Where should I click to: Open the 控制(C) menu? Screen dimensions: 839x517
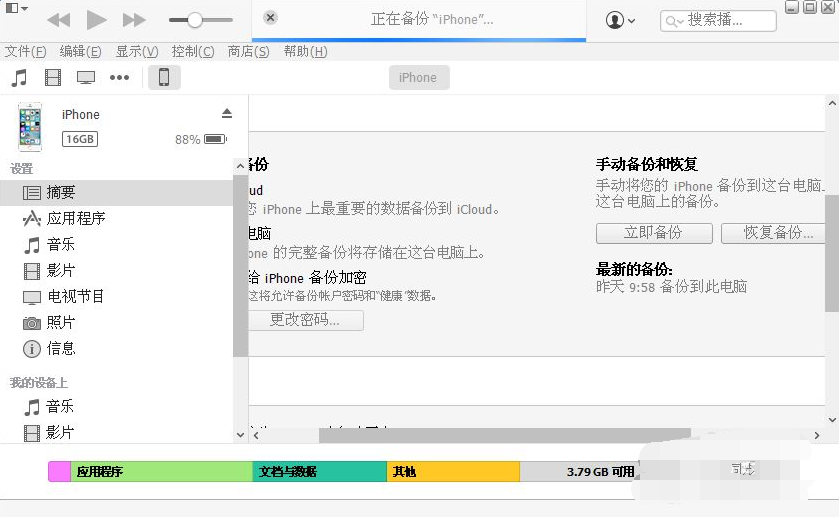pos(193,51)
